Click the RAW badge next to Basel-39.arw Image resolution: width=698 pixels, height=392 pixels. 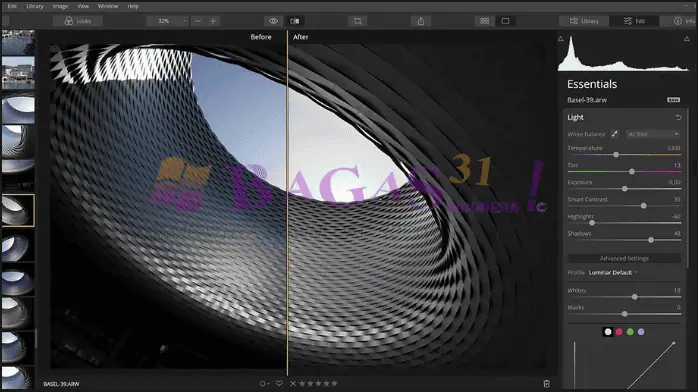point(673,100)
